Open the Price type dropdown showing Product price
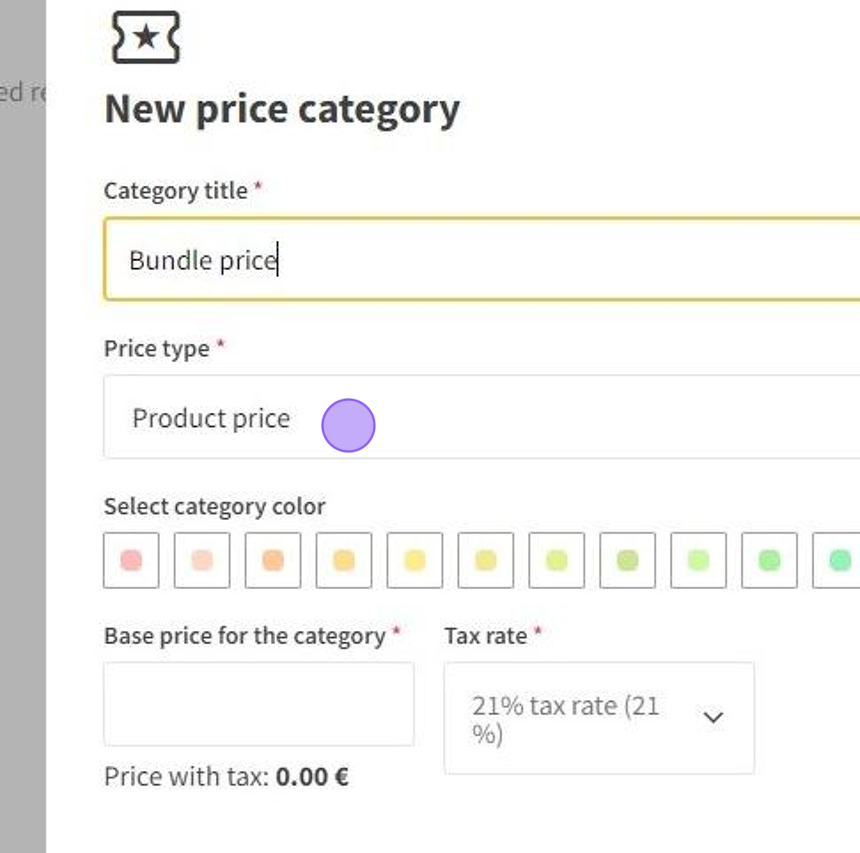The image size is (860, 853). coord(480,418)
